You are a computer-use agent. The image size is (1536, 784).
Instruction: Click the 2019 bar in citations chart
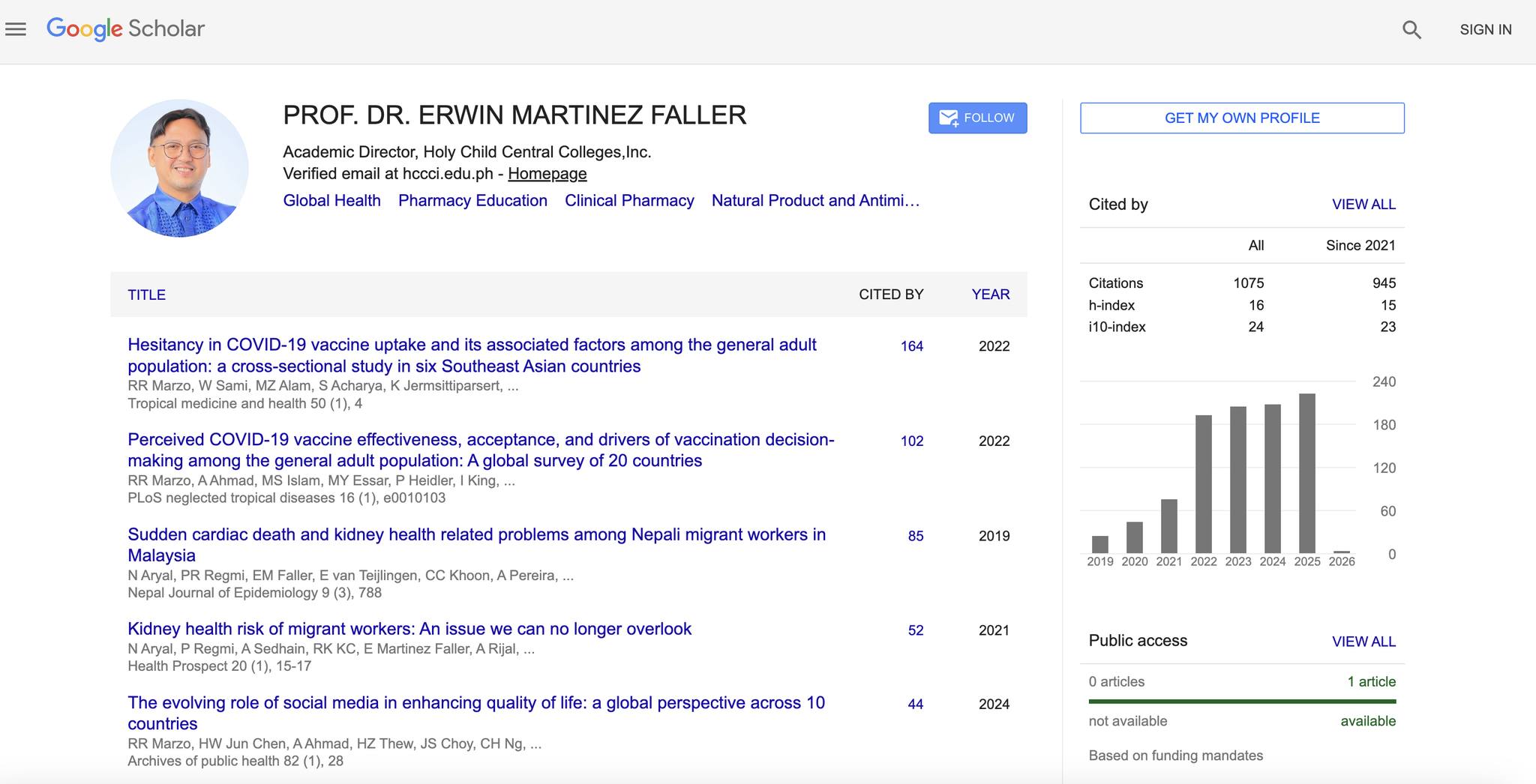coord(1099,544)
